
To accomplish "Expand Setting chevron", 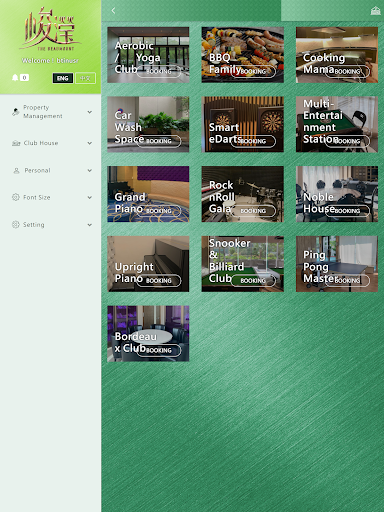I will (x=90, y=225).
